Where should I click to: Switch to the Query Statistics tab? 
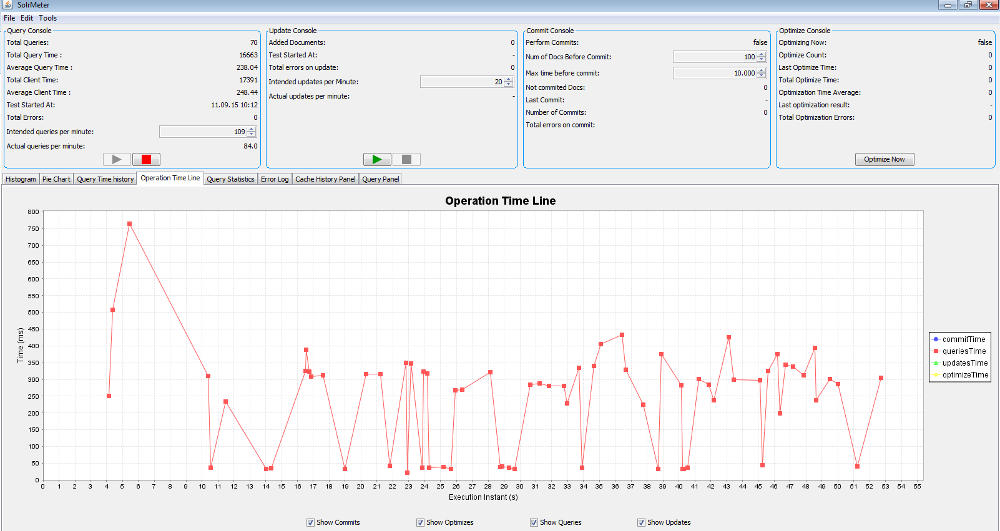tap(230, 179)
